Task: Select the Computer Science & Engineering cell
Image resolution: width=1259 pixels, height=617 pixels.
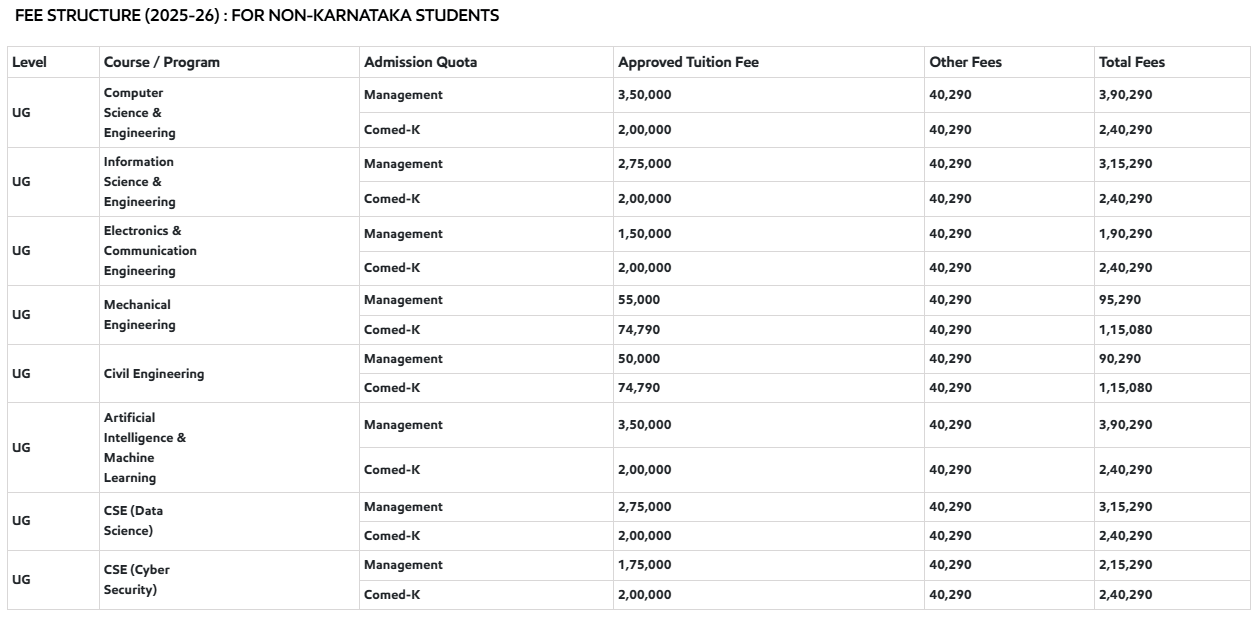Action: click(x=140, y=113)
